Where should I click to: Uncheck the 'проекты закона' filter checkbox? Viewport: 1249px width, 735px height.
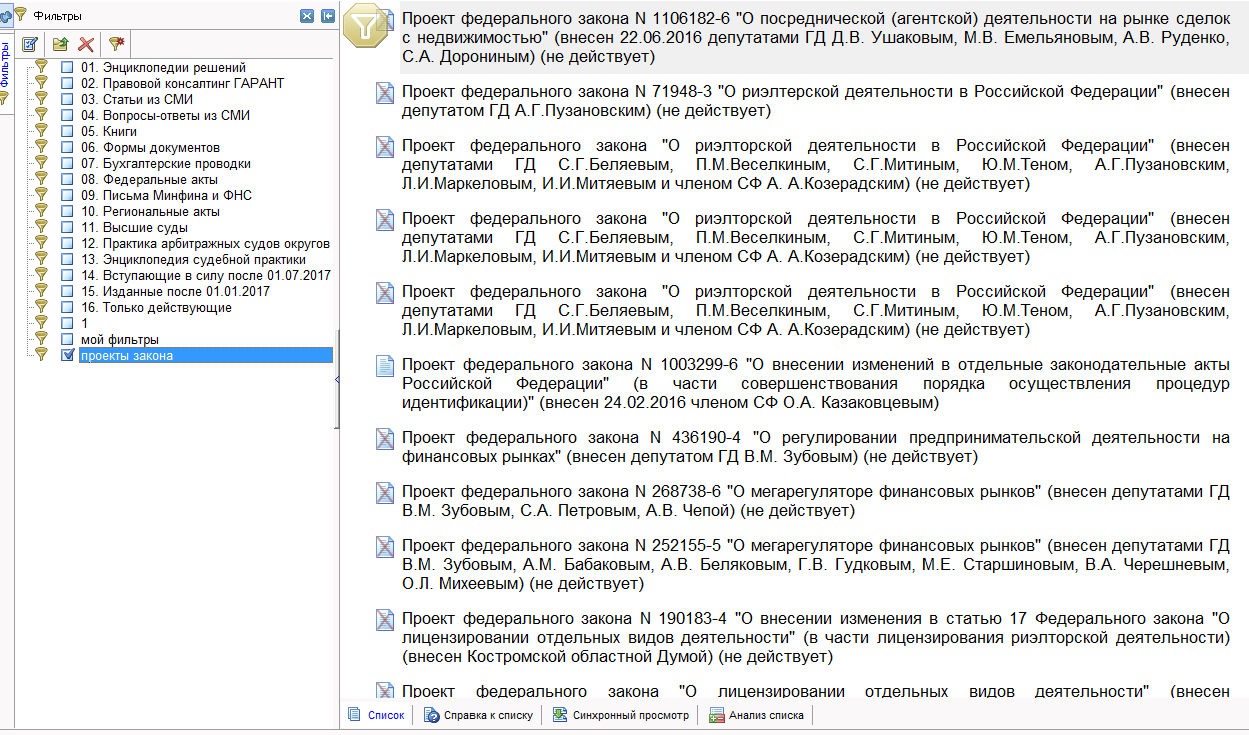pos(67,356)
